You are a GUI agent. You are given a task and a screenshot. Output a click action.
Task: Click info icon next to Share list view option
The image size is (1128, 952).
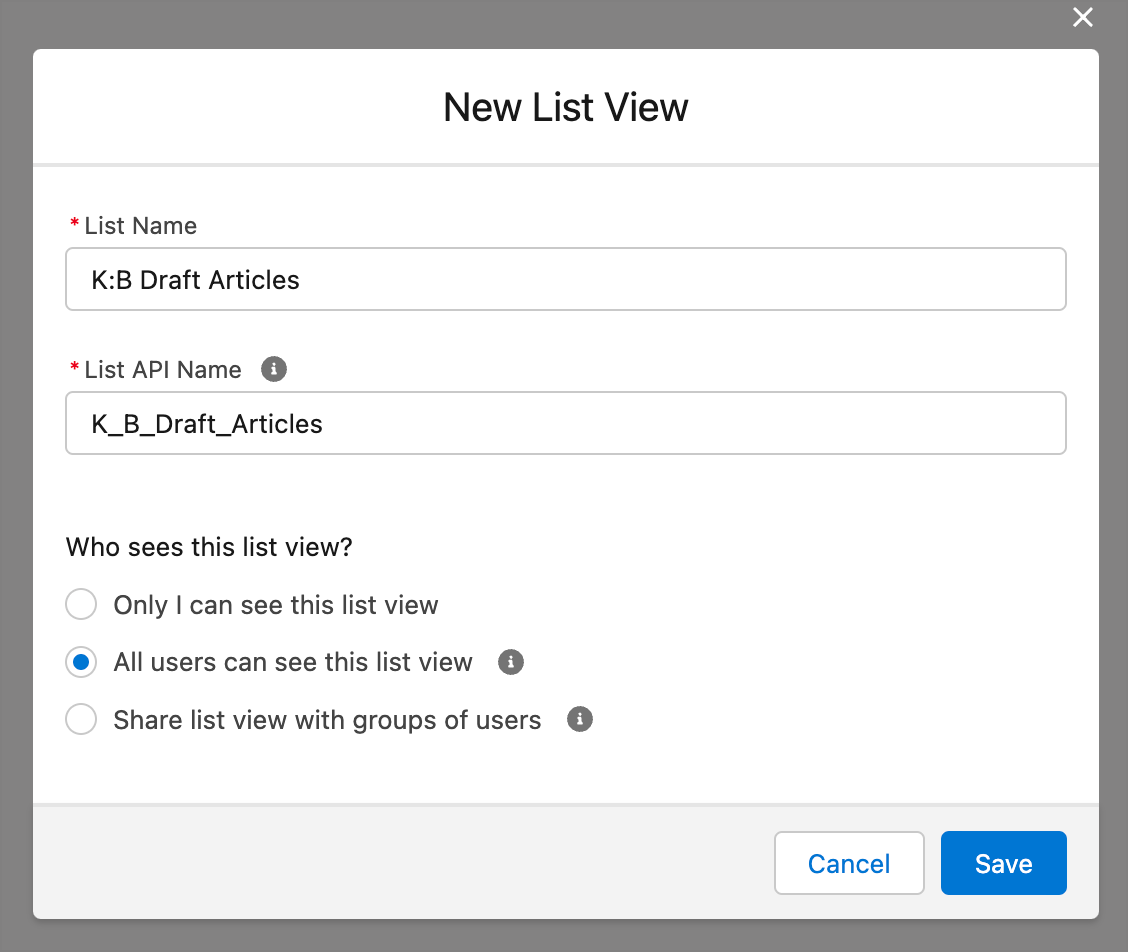tap(580, 720)
